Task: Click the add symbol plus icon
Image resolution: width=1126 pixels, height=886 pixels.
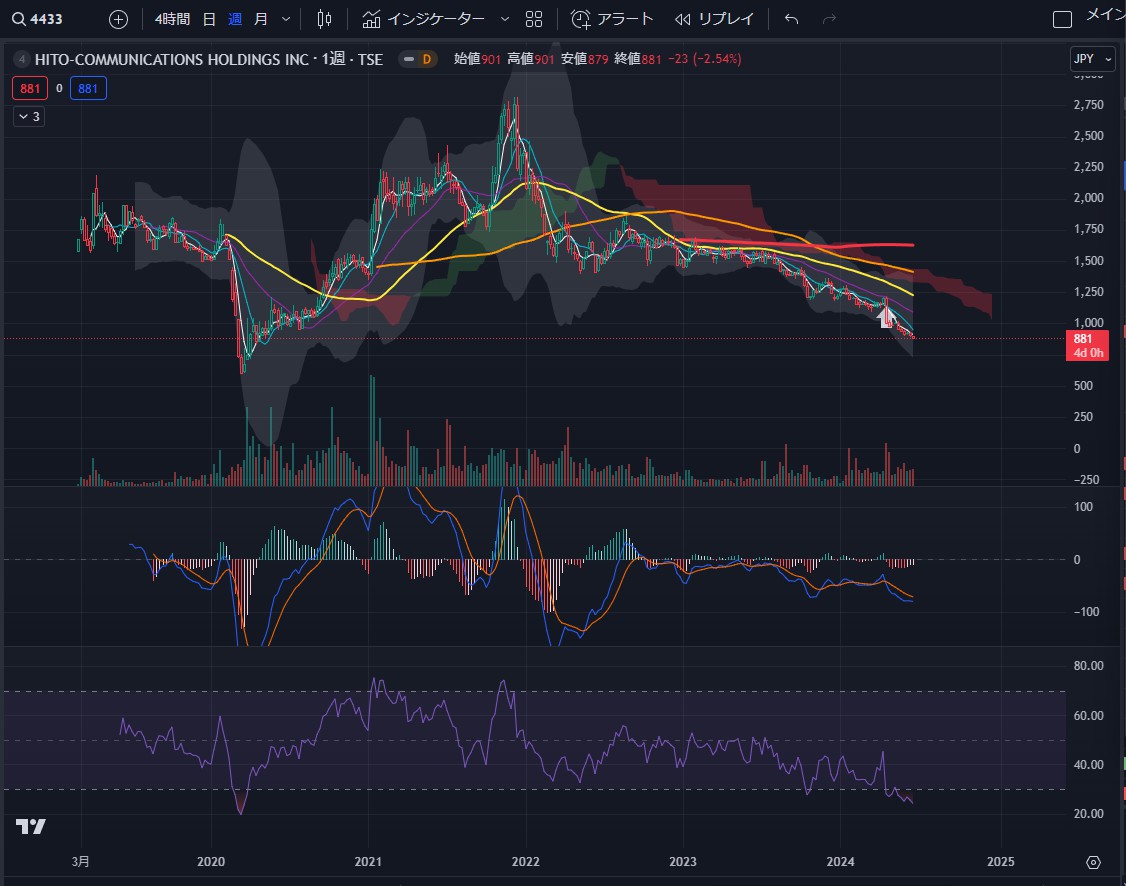Action: 118,19
